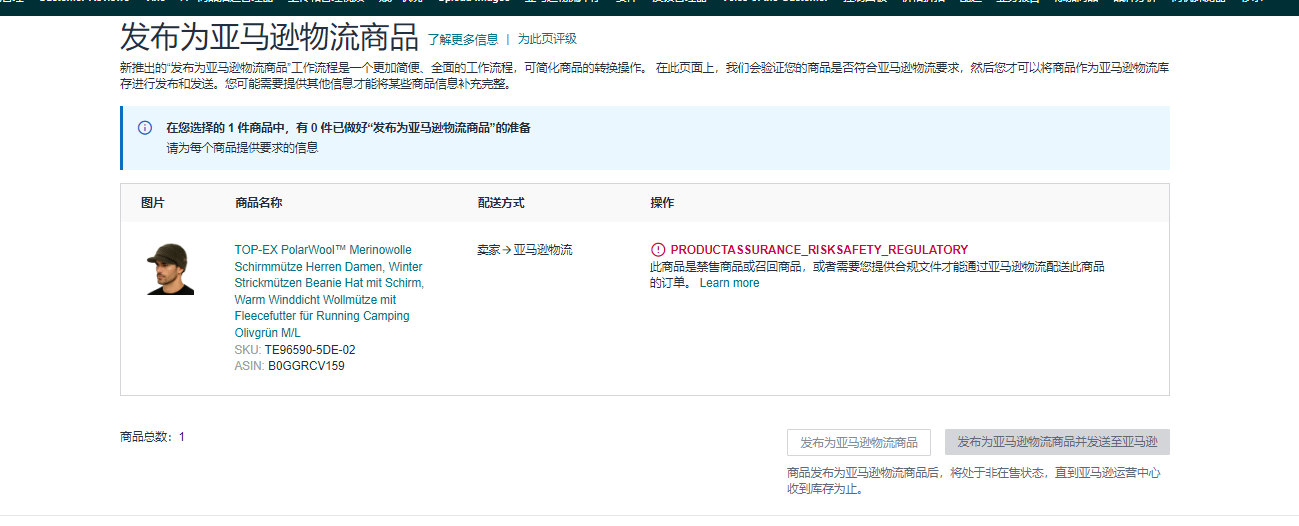1299x526 pixels.
Task: Click the 操作 column header
Action: click(x=662, y=203)
